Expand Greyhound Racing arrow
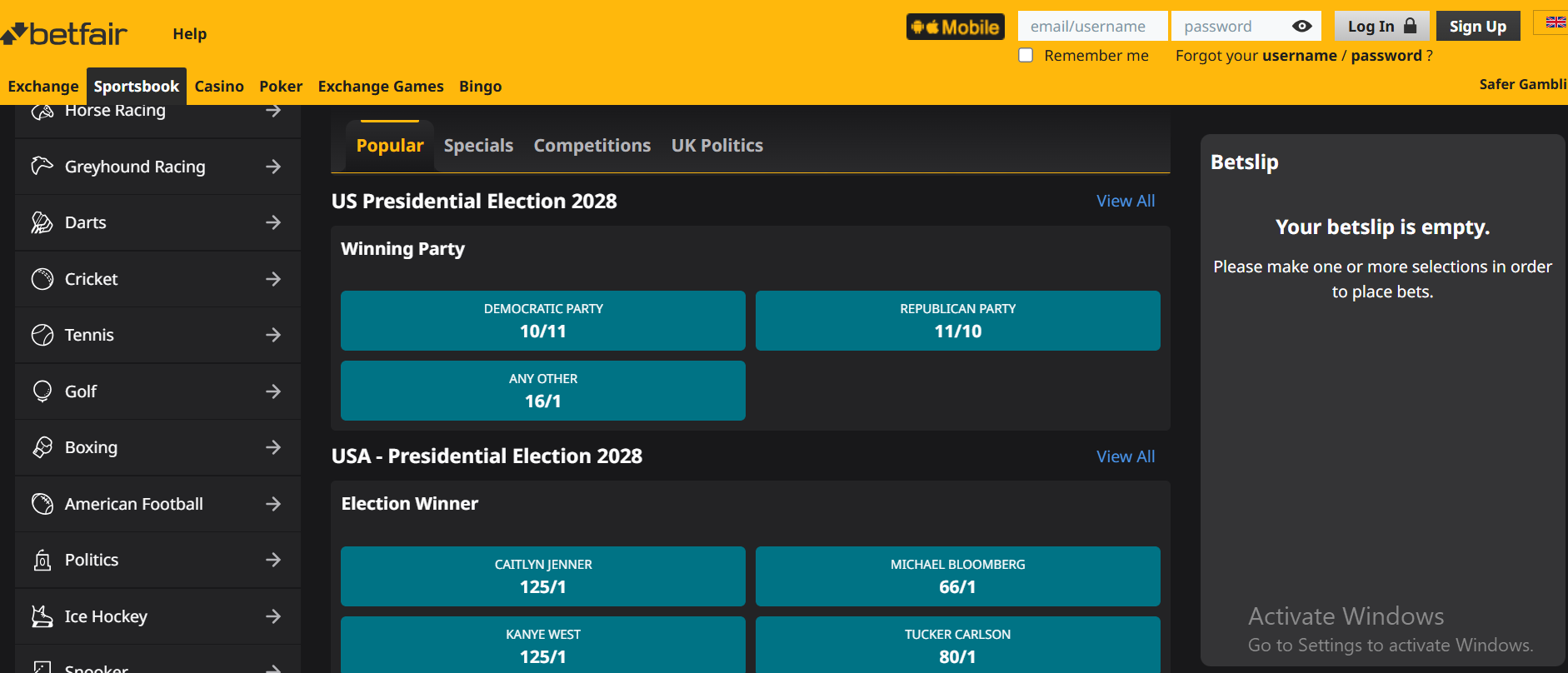 coord(273,167)
